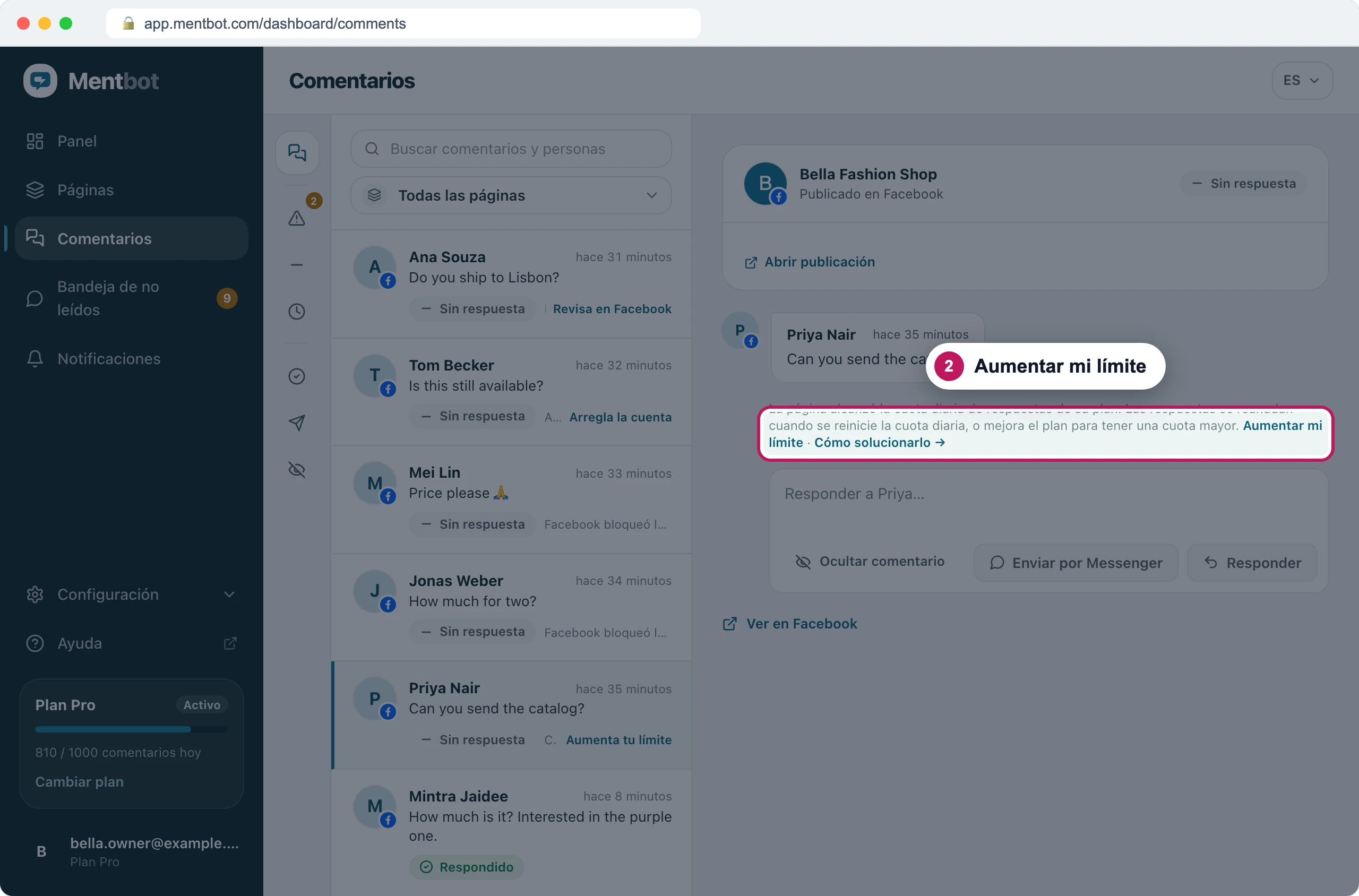
Task: Expand the Configuración section
Action: [132, 595]
